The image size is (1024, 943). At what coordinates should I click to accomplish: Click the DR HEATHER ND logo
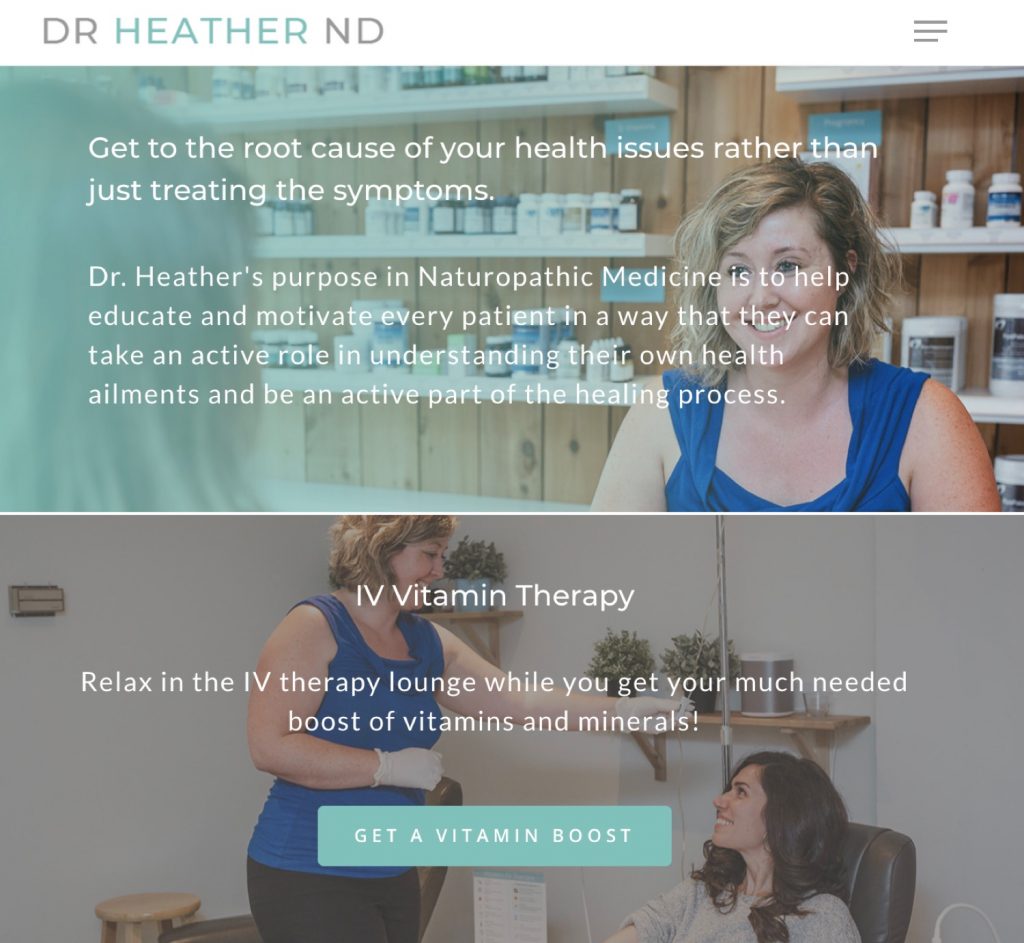click(214, 31)
